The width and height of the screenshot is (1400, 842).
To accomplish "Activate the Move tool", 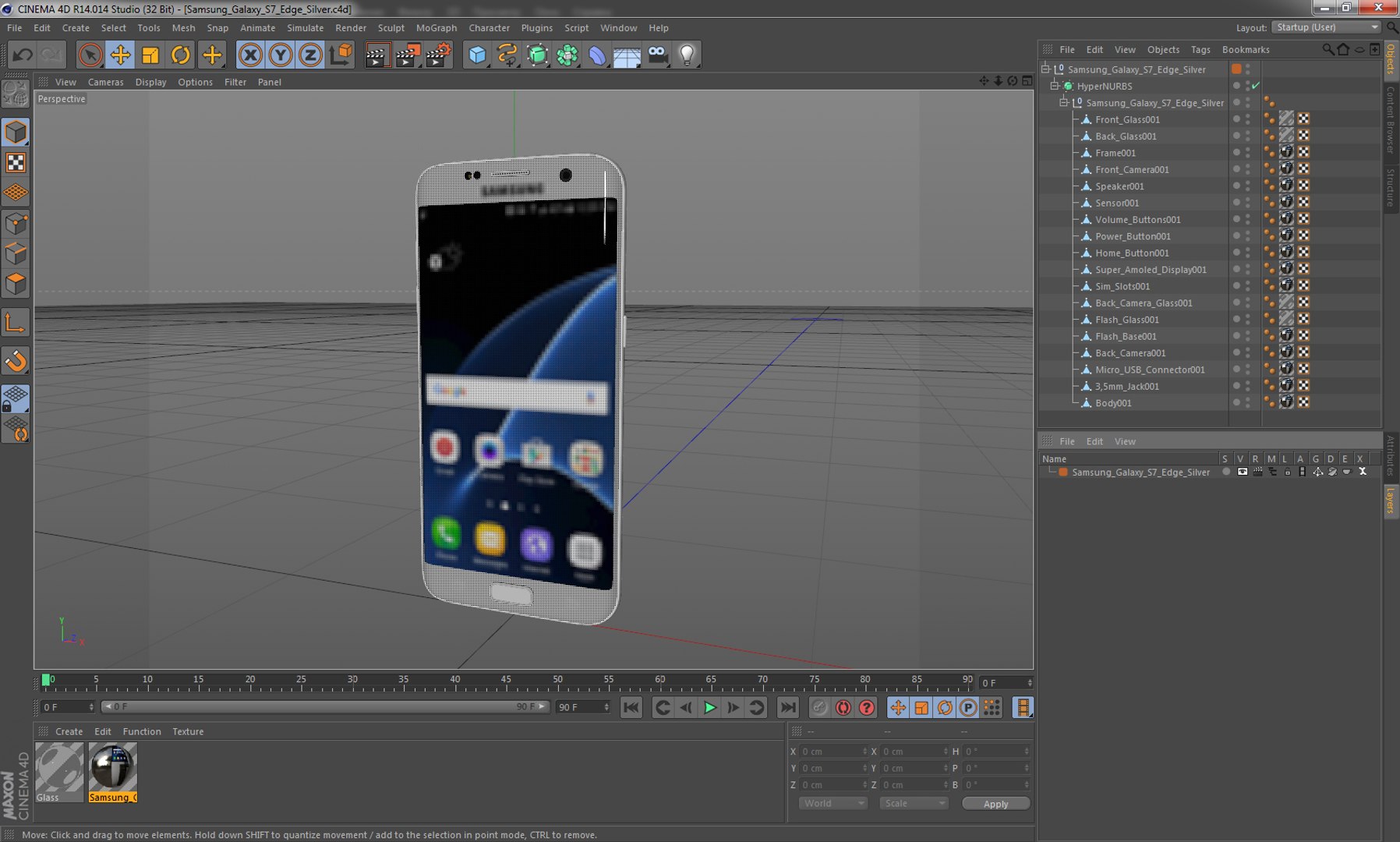I will (120, 55).
